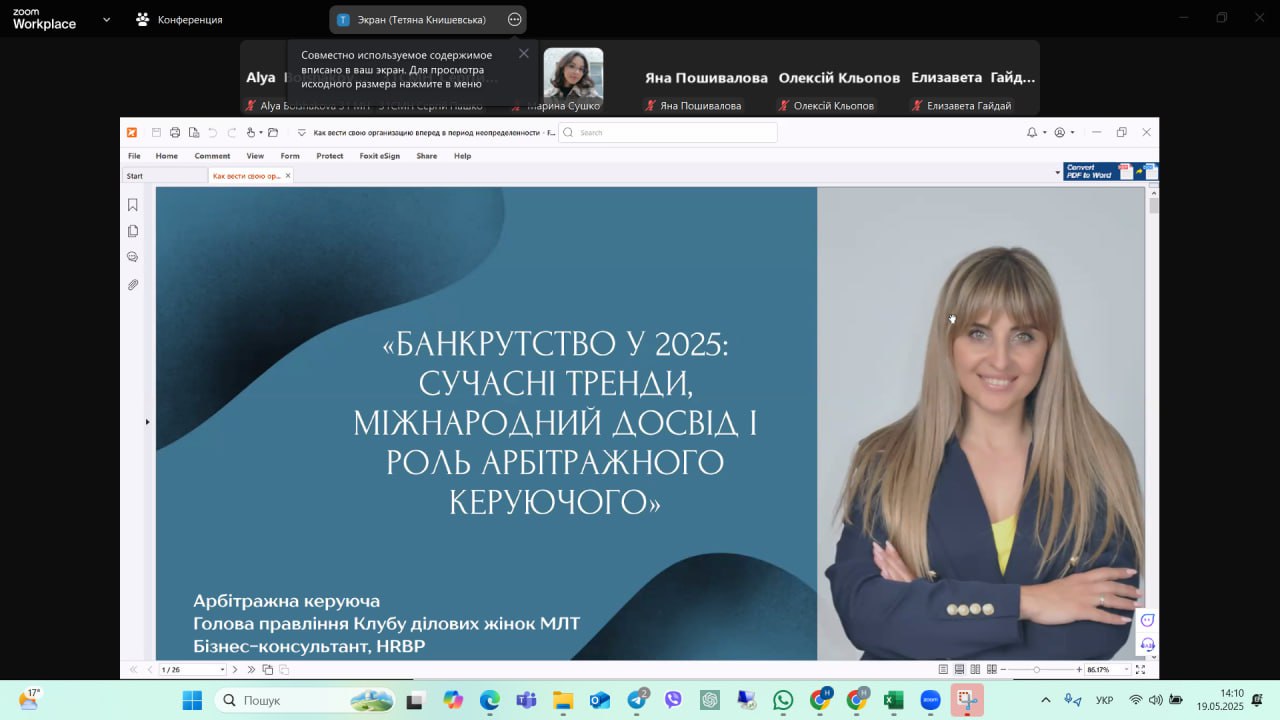This screenshot has height=720, width=1280.
Task: Click the Print icon in the toolbar
Action: point(175,132)
